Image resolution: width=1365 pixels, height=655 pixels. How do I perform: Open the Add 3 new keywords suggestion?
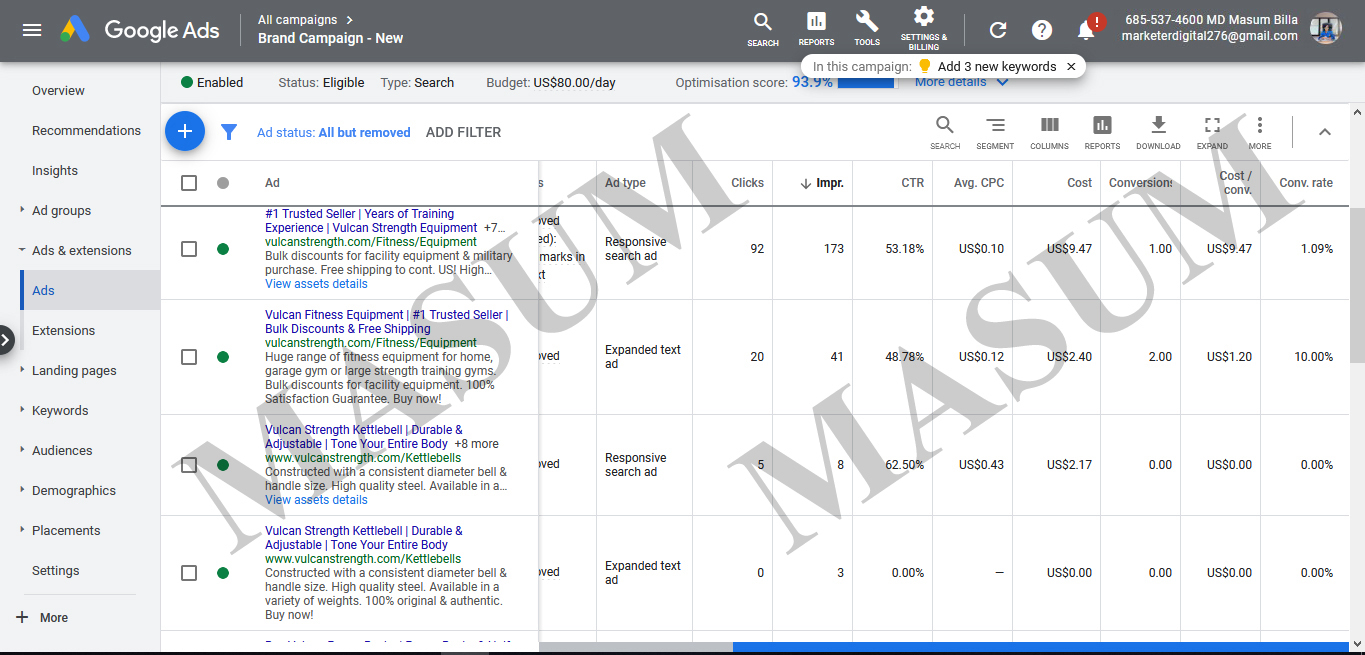point(996,66)
